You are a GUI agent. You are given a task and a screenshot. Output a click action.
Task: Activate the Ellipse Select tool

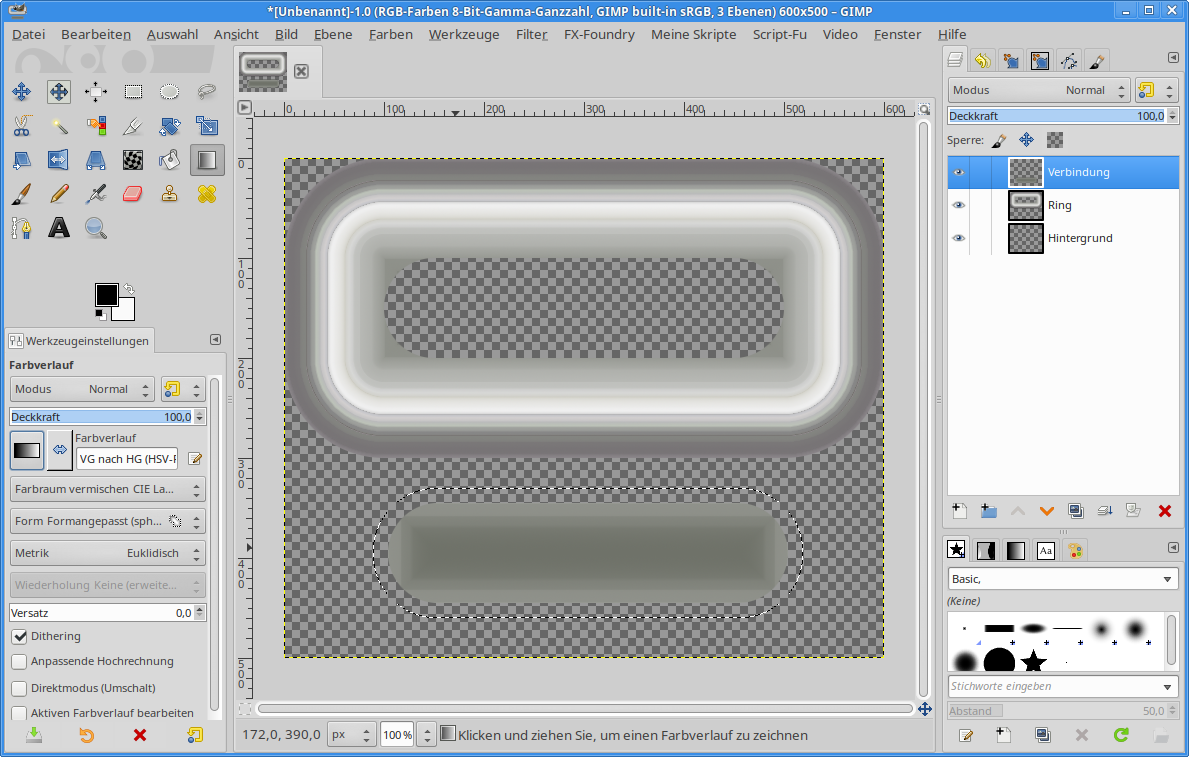(170, 92)
